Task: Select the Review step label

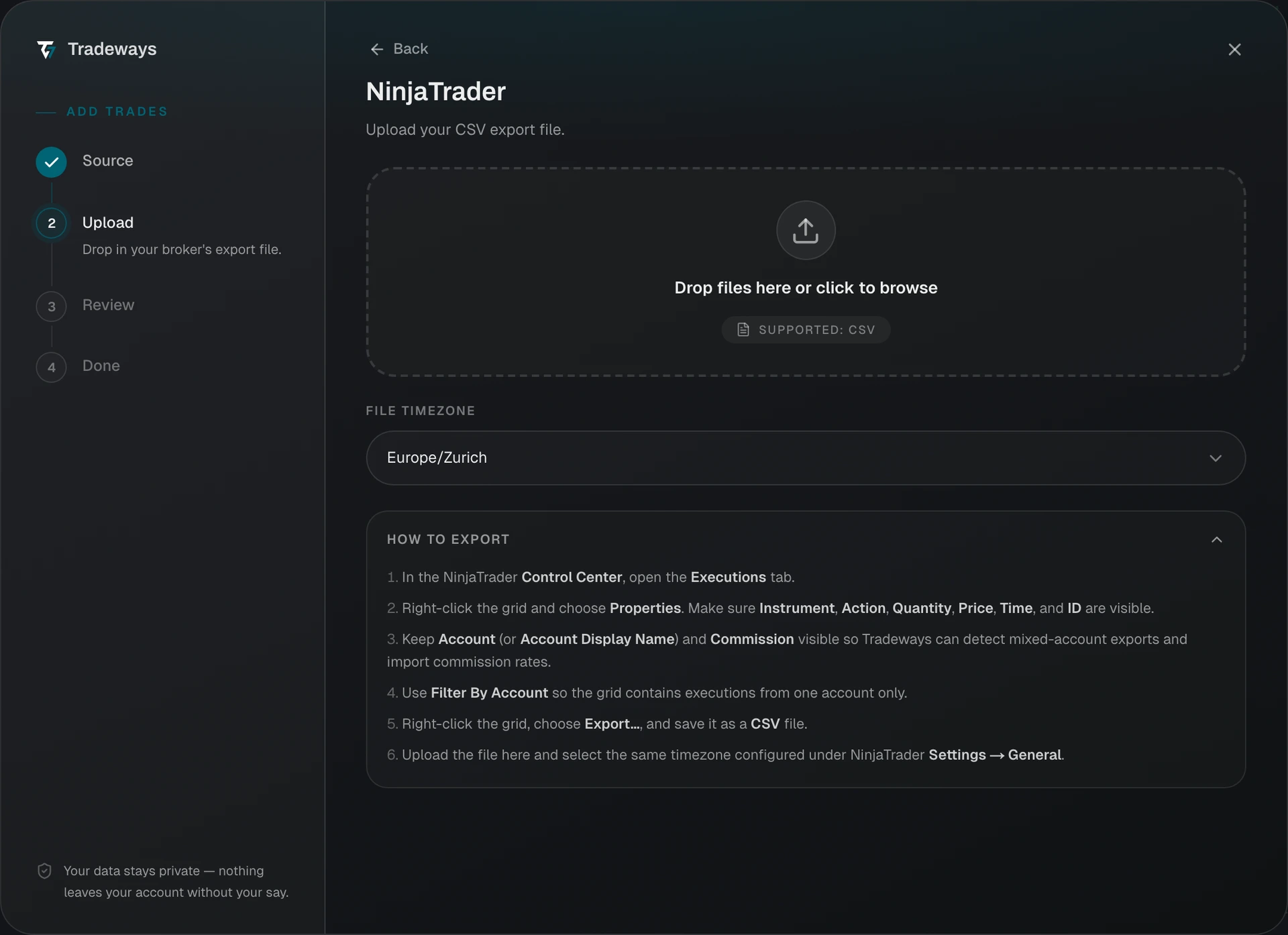Action: pos(108,305)
